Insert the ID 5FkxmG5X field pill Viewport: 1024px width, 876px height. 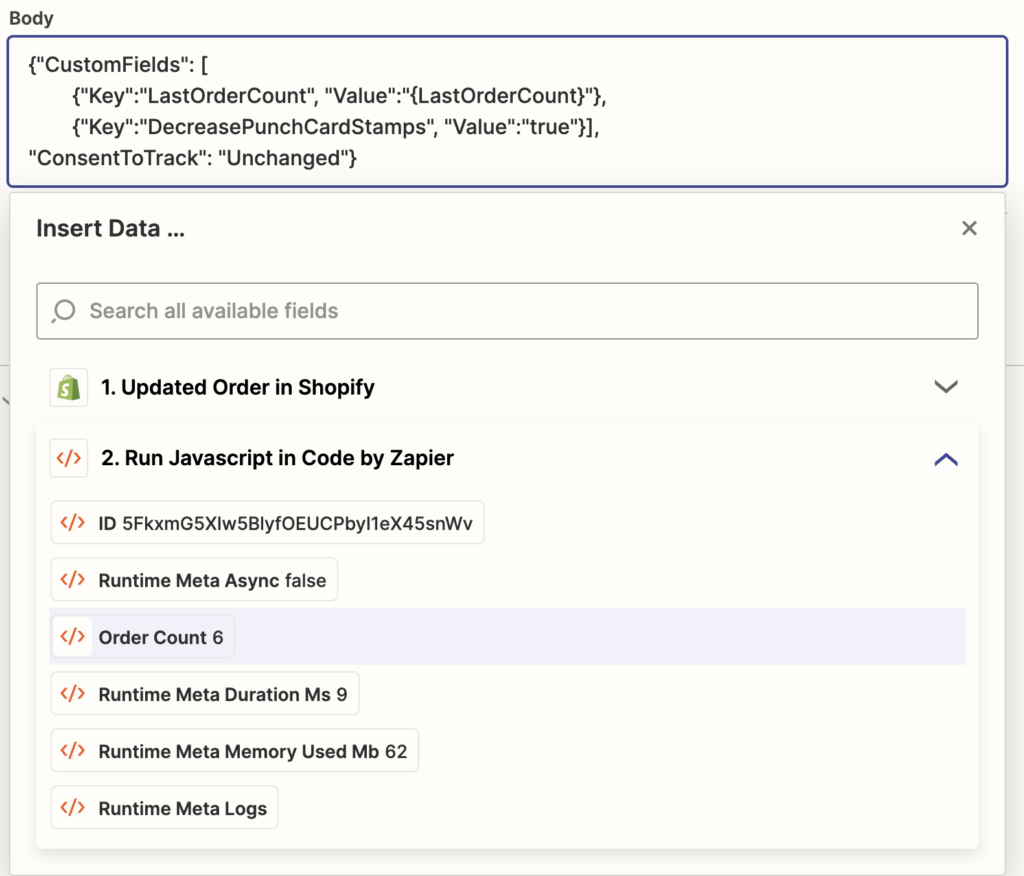(267, 523)
